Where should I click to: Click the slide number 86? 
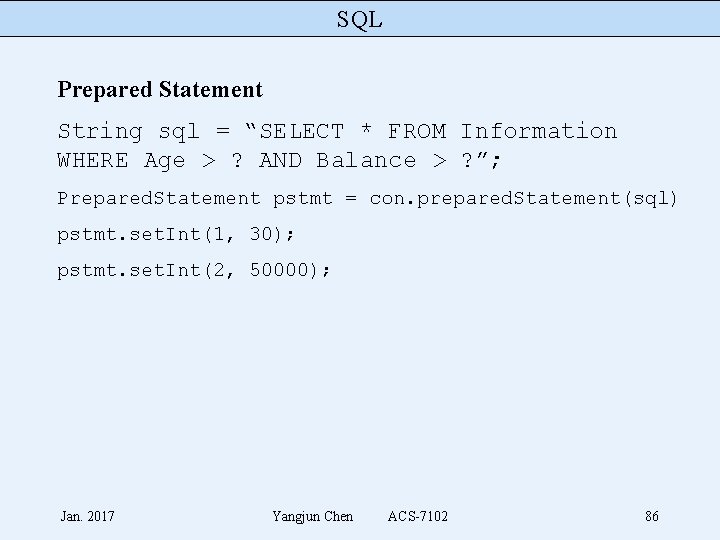(652, 516)
